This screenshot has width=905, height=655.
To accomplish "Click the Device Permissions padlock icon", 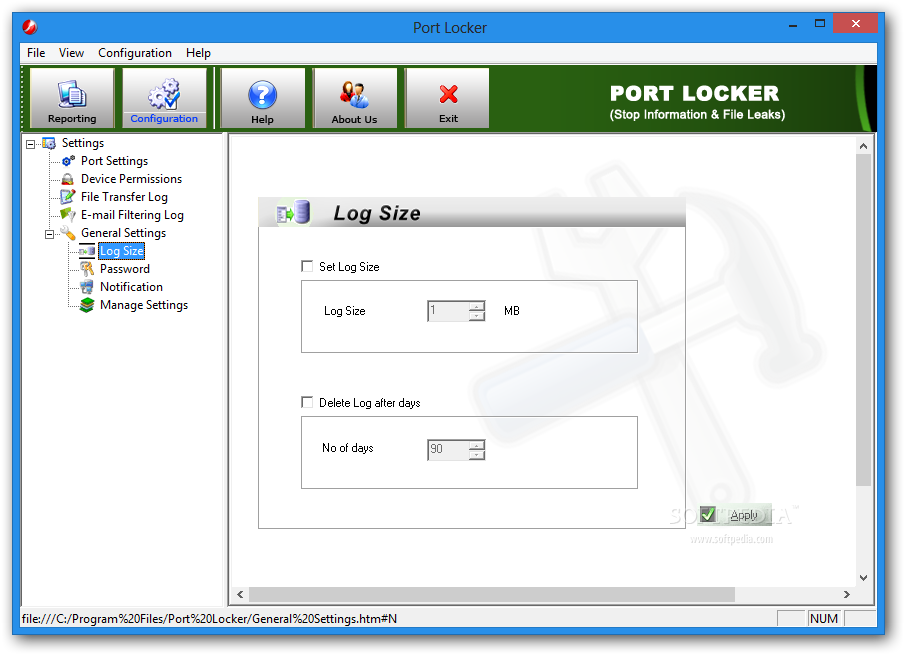I will coord(68,179).
